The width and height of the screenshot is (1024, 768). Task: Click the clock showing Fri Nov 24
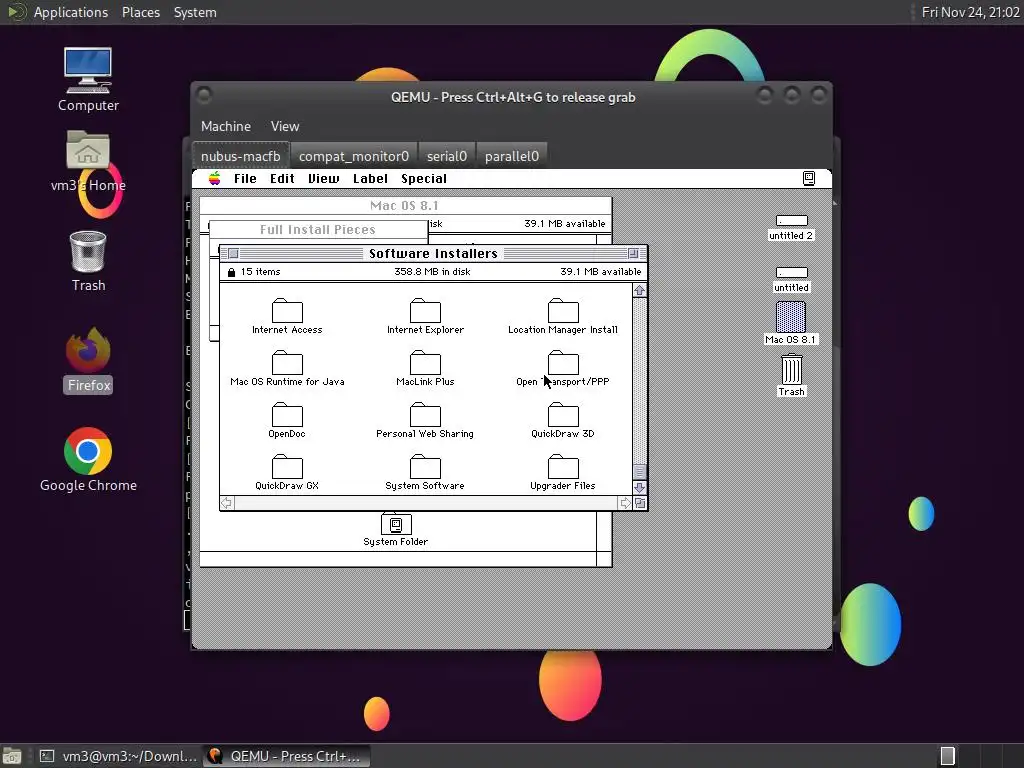coord(970,12)
